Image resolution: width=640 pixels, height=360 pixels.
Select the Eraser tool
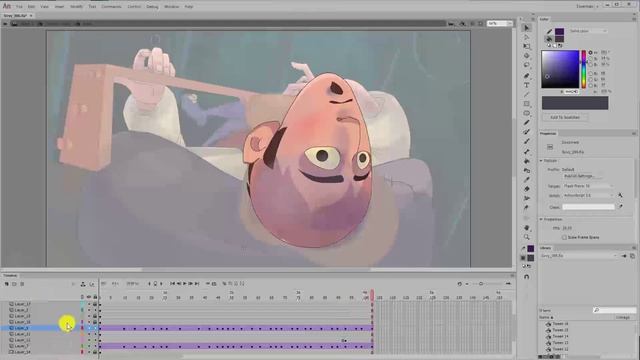527,189
